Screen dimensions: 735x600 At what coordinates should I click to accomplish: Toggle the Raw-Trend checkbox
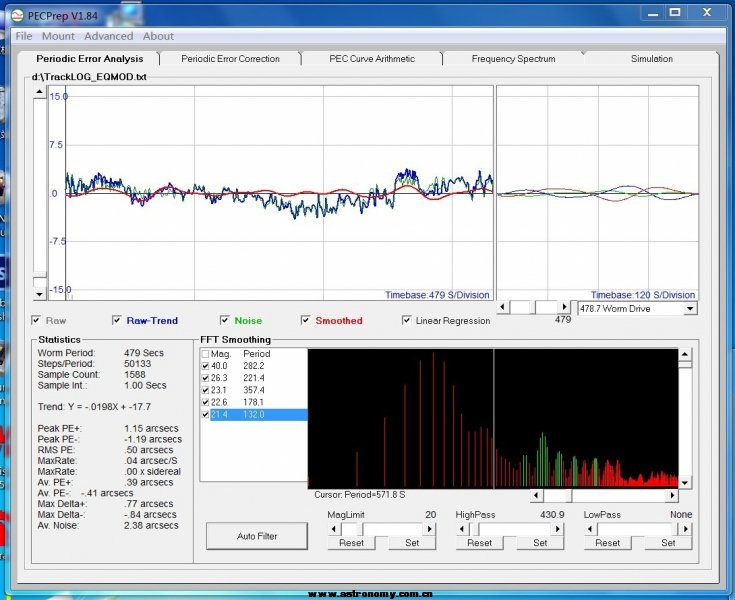pos(117,320)
